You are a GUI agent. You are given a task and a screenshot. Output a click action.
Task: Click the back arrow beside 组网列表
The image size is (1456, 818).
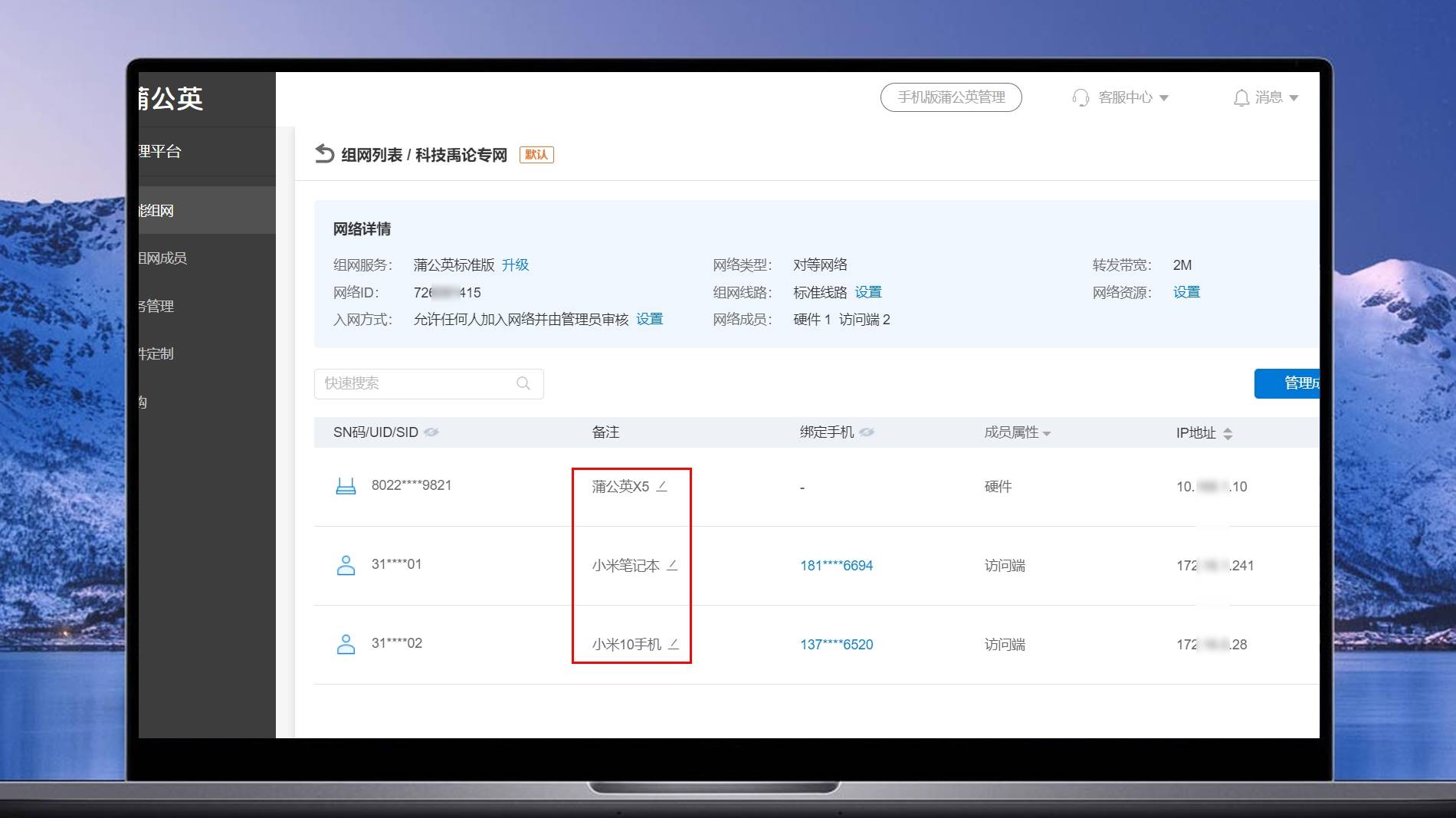tap(324, 154)
